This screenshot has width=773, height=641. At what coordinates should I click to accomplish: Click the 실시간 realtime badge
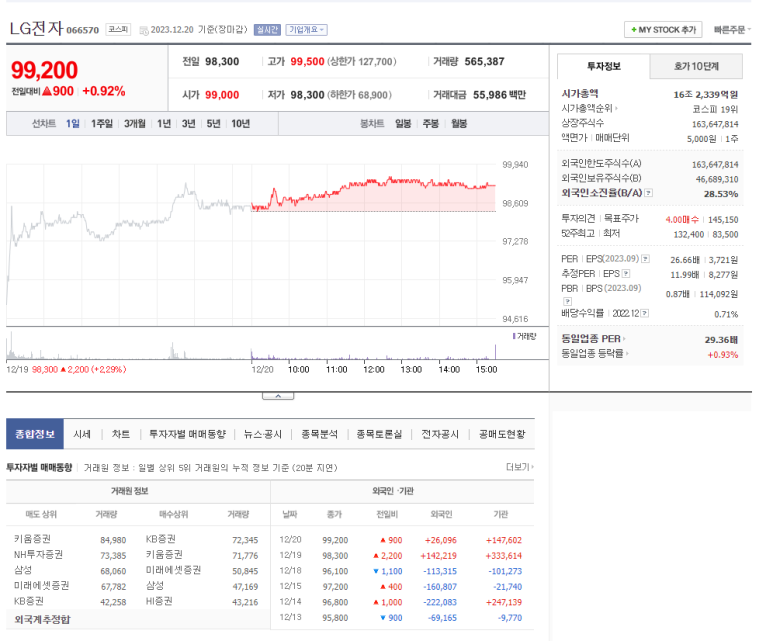pyautogui.click(x=267, y=30)
